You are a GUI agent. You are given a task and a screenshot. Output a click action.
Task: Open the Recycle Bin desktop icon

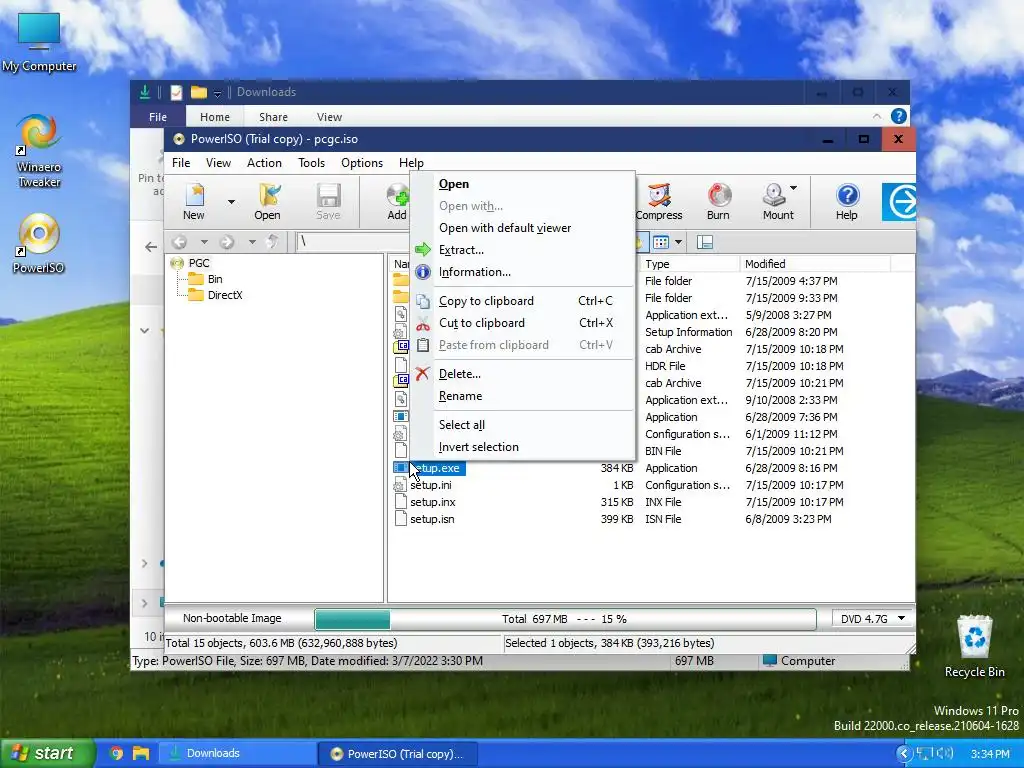click(974, 647)
